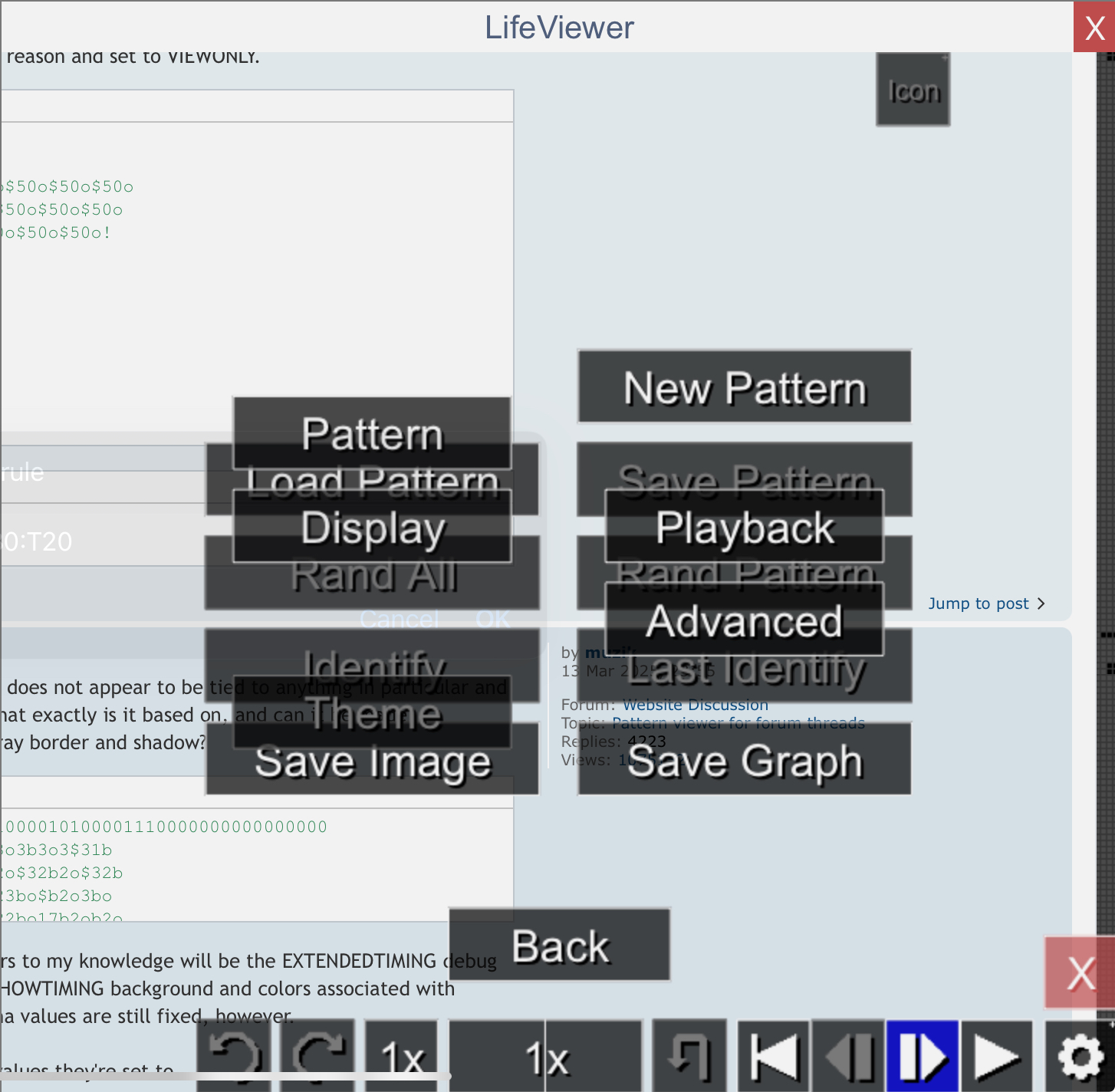
Task: Adjust the 1x speed slider
Action: [545, 1056]
